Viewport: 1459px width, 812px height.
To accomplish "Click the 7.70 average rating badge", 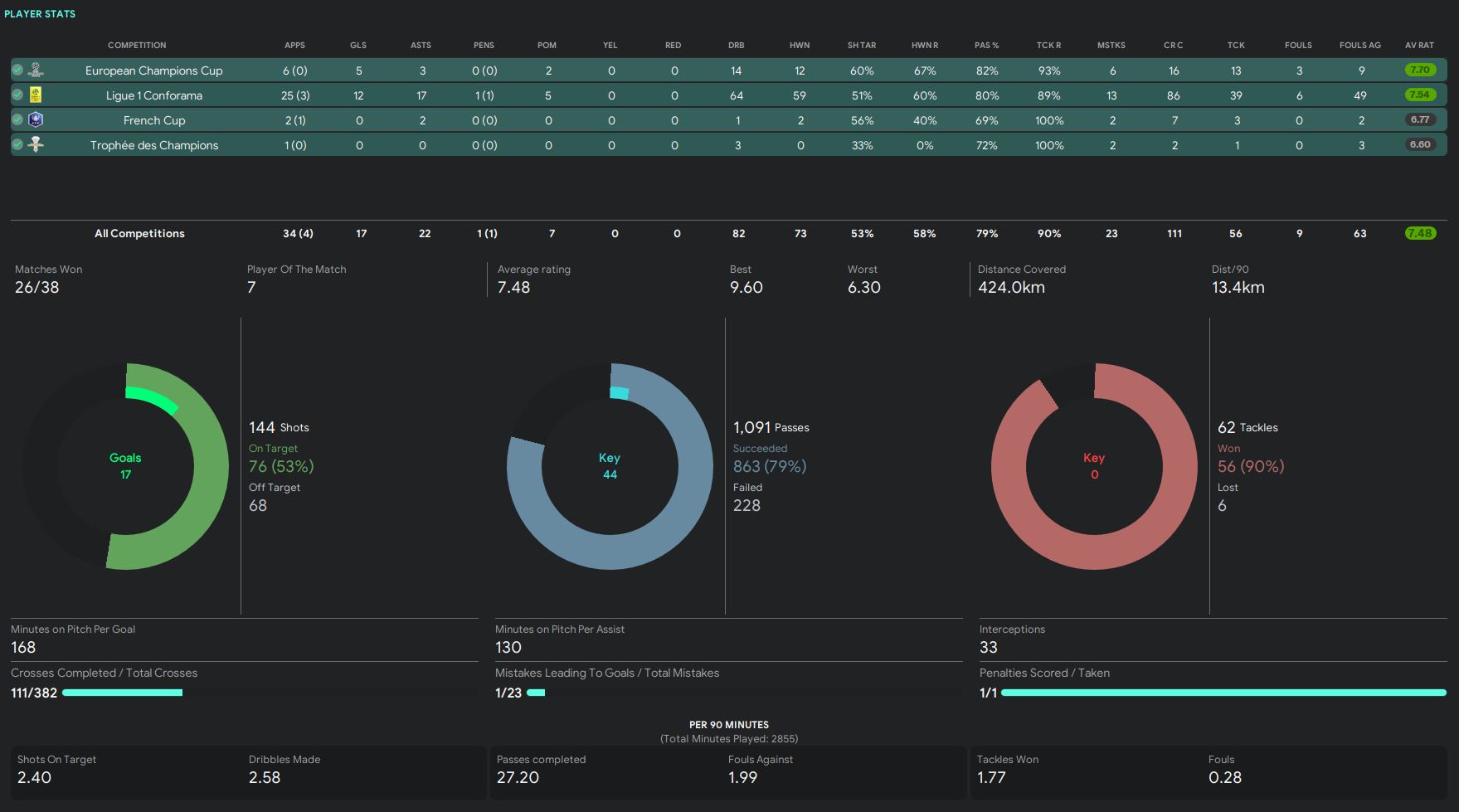I will click(1420, 71).
